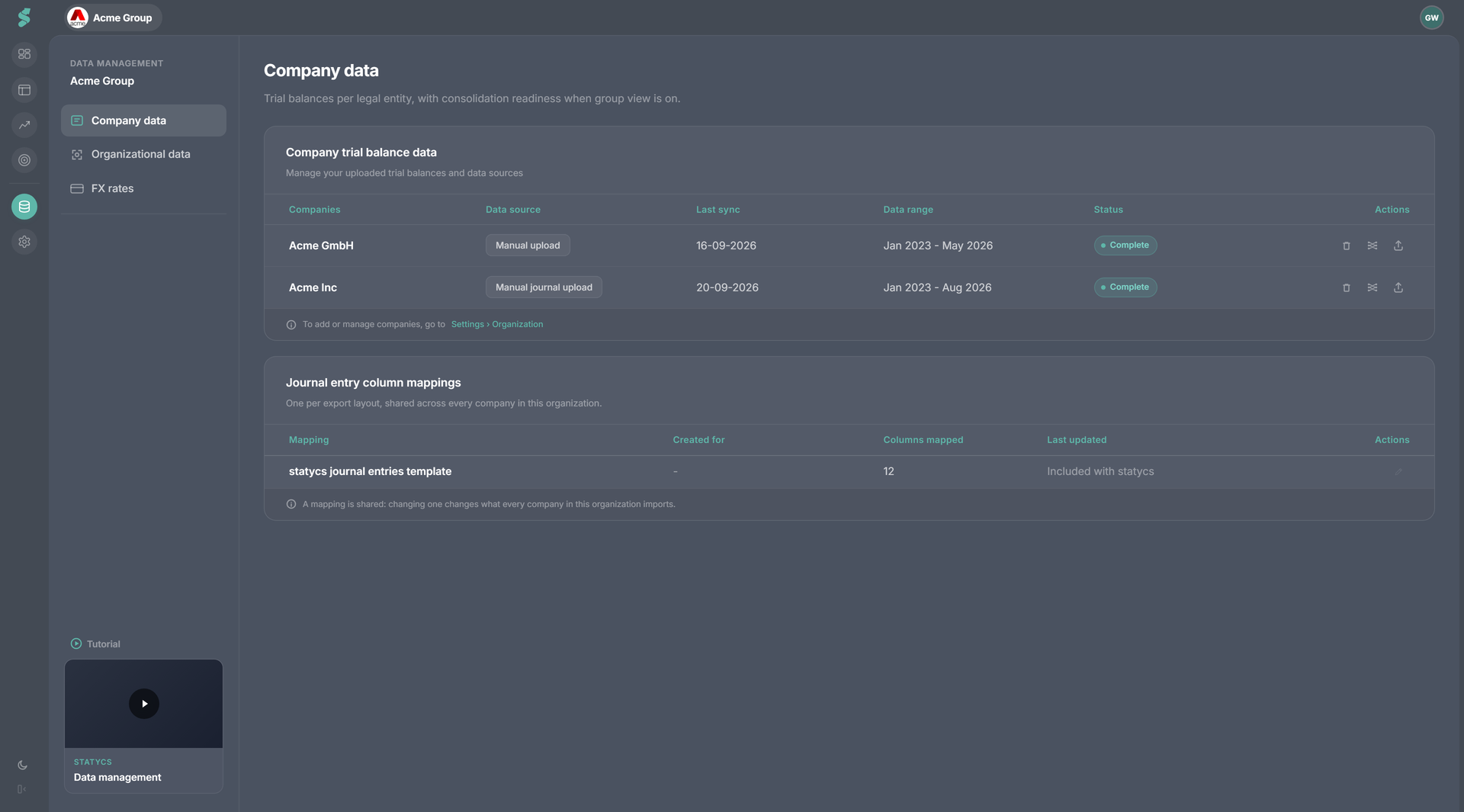1464x812 pixels.
Task: Click the last sync date 20-09-2026
Action: tap(727, 287)
